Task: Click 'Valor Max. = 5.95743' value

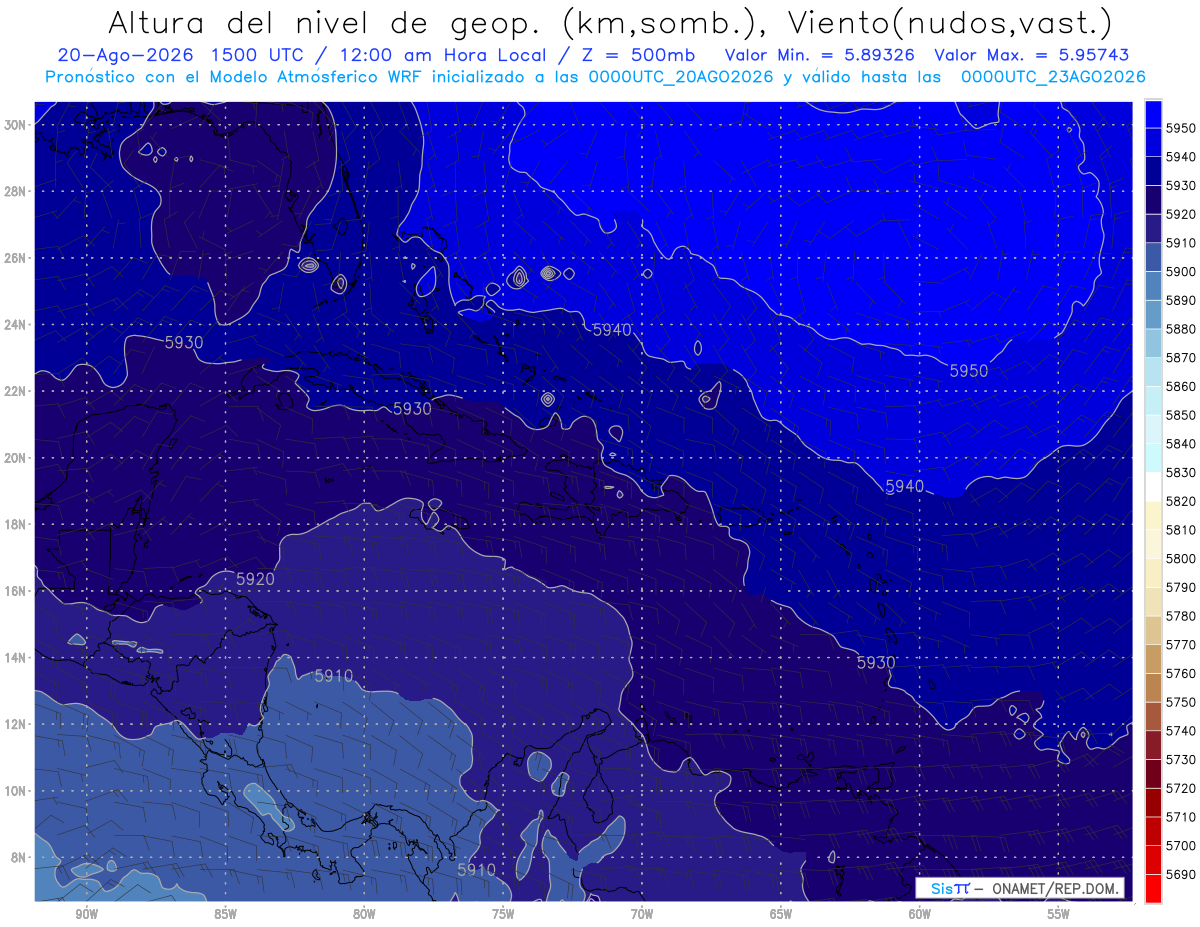Action: coord(1032,55)
